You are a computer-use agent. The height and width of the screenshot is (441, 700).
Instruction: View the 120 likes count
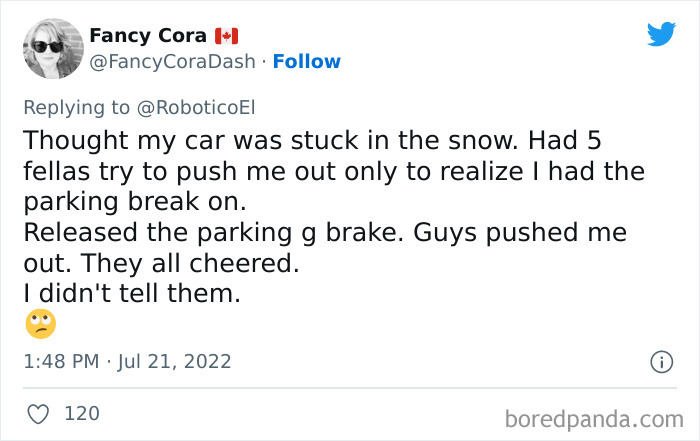80,412
